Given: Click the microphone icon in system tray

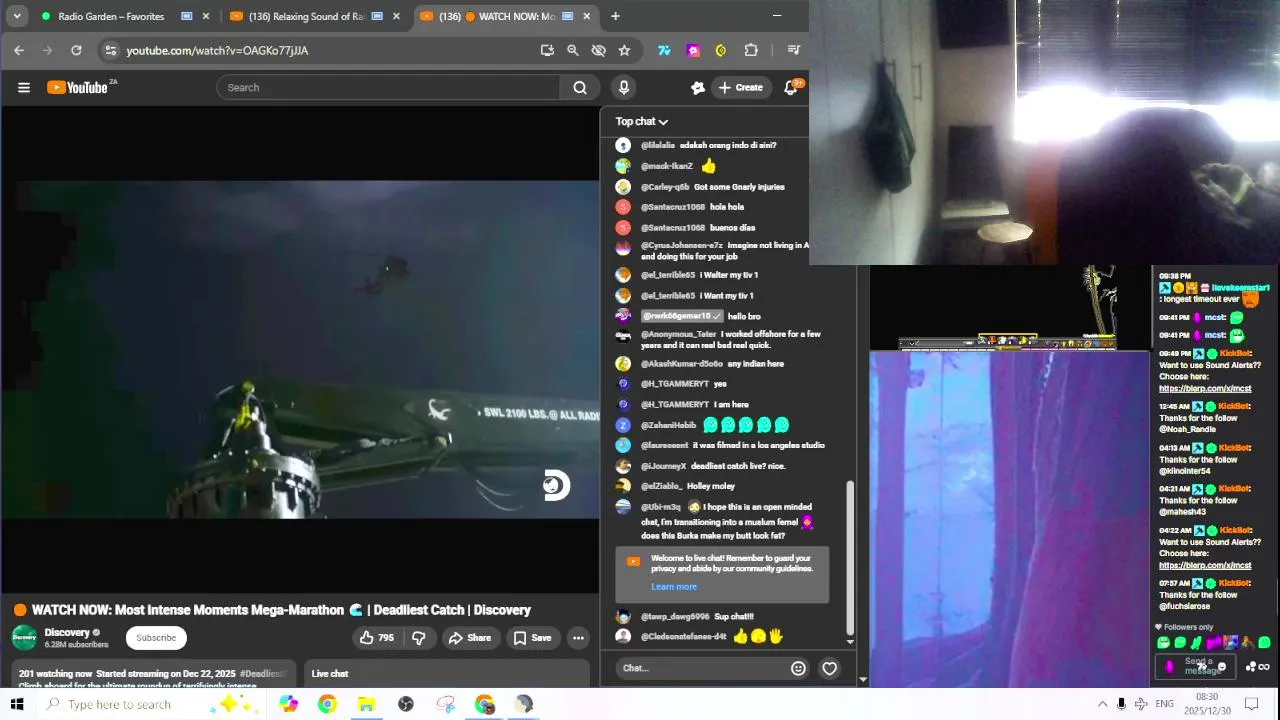Looking at the screenshot, I should [x=1121, y=704].
